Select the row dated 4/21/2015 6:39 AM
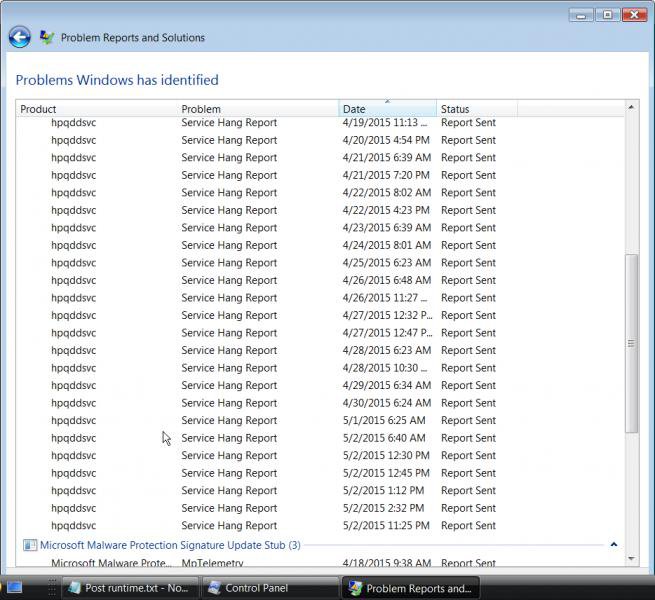 (x=320, y=158)
